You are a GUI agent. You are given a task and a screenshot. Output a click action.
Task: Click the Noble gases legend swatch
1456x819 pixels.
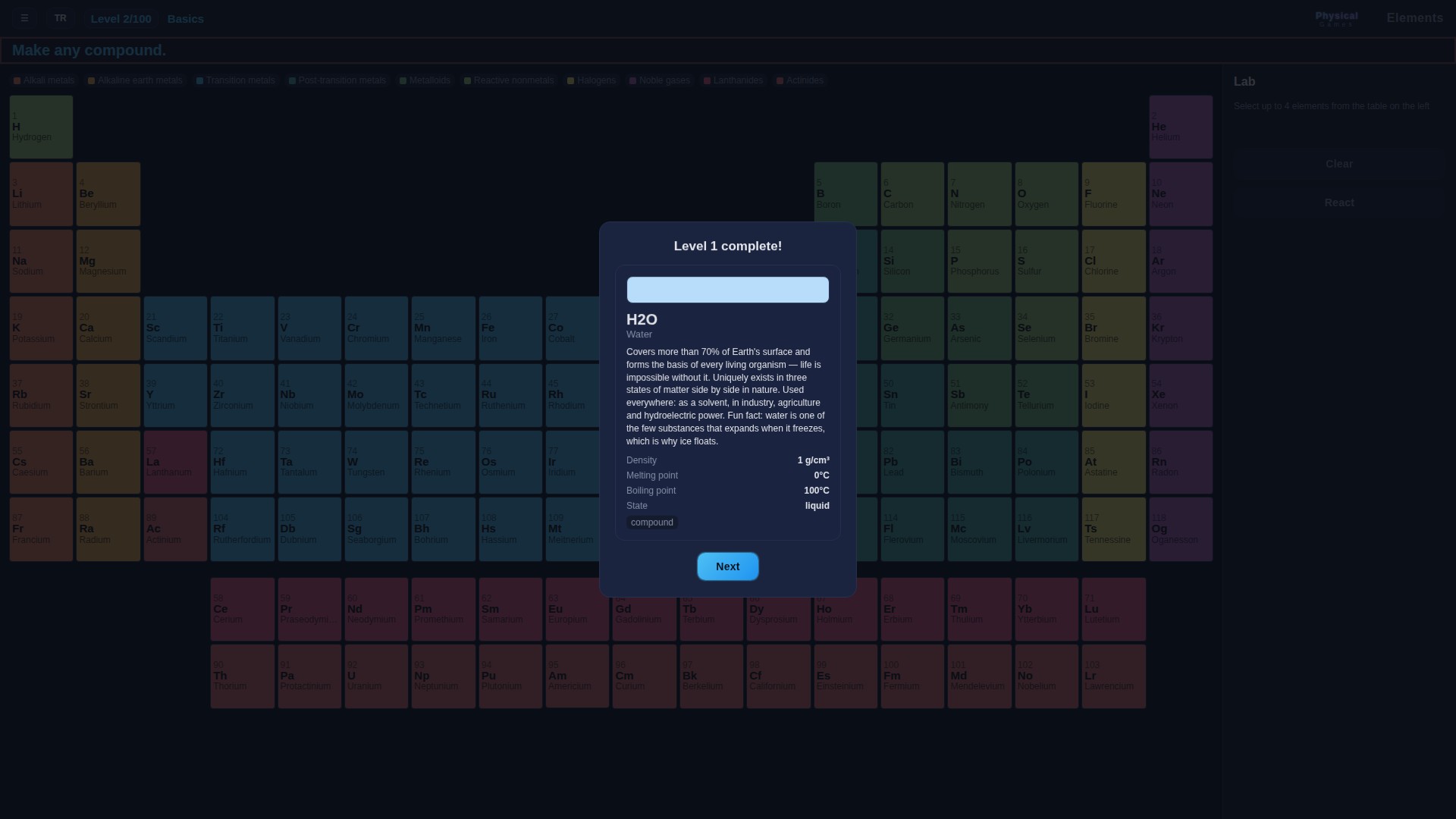[632, 80]
